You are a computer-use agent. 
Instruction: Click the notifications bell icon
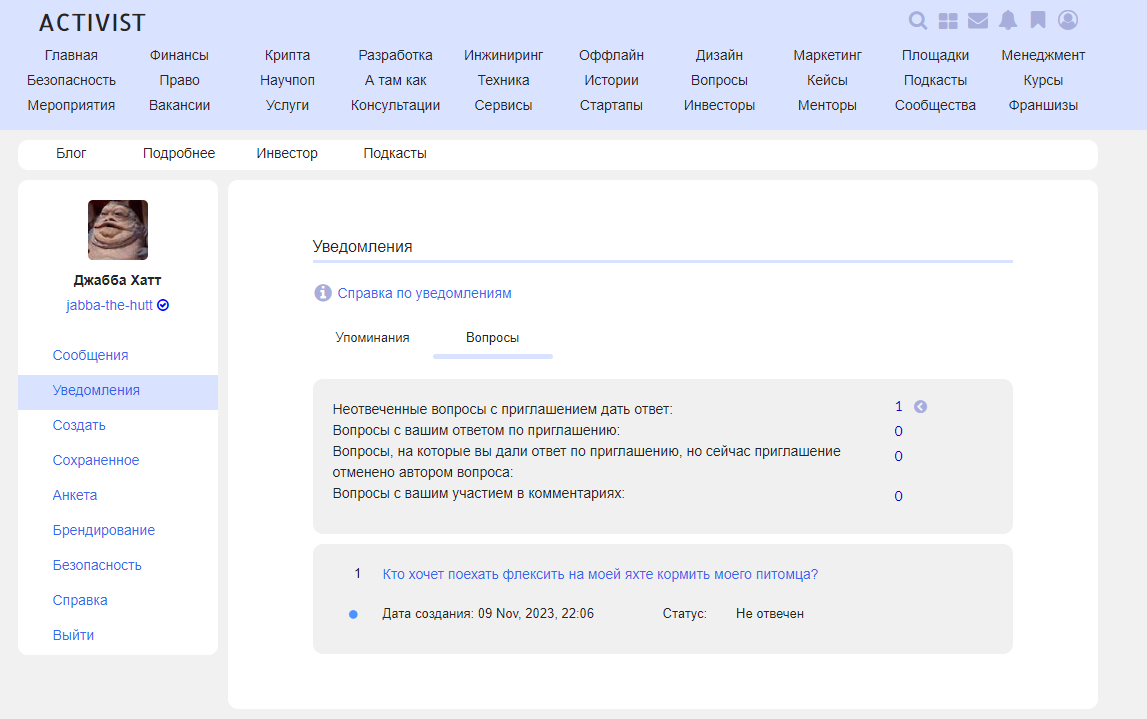point(1008,21)
